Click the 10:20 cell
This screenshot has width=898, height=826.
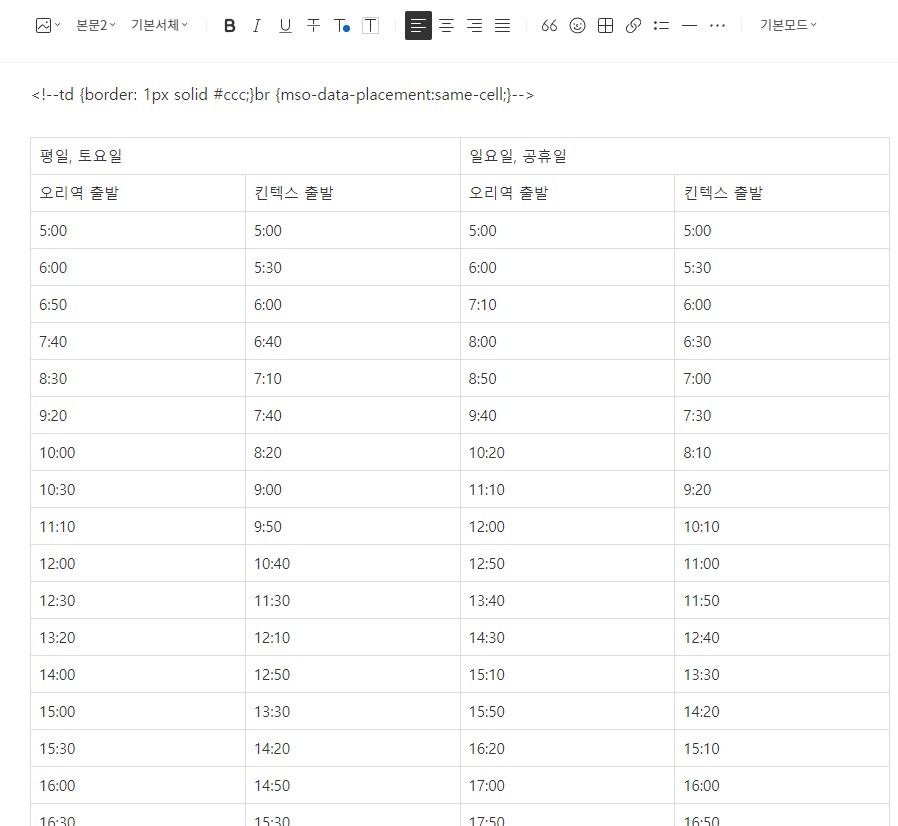568,453
